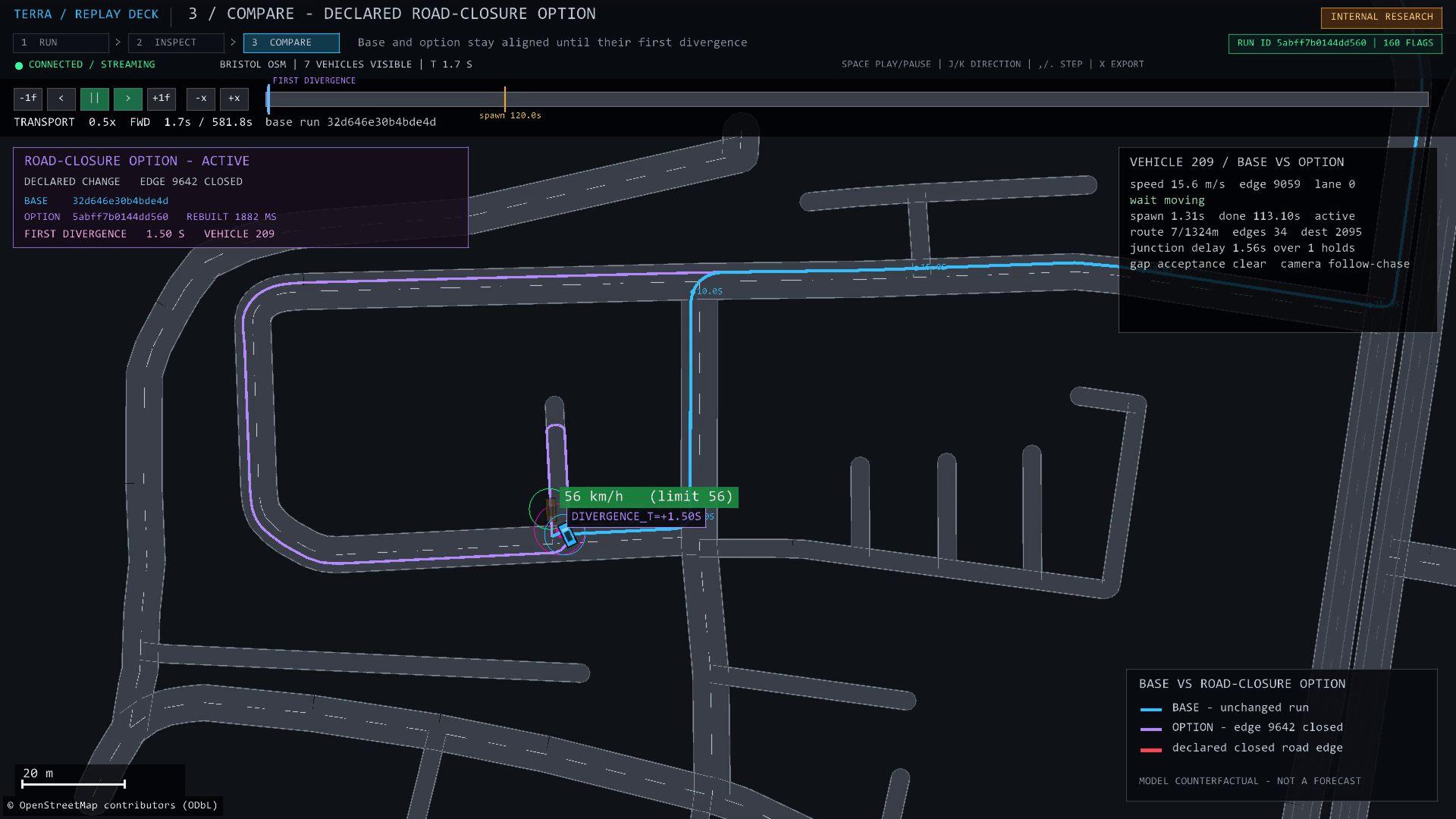Pause playback with the || button

tap(95, 99)
